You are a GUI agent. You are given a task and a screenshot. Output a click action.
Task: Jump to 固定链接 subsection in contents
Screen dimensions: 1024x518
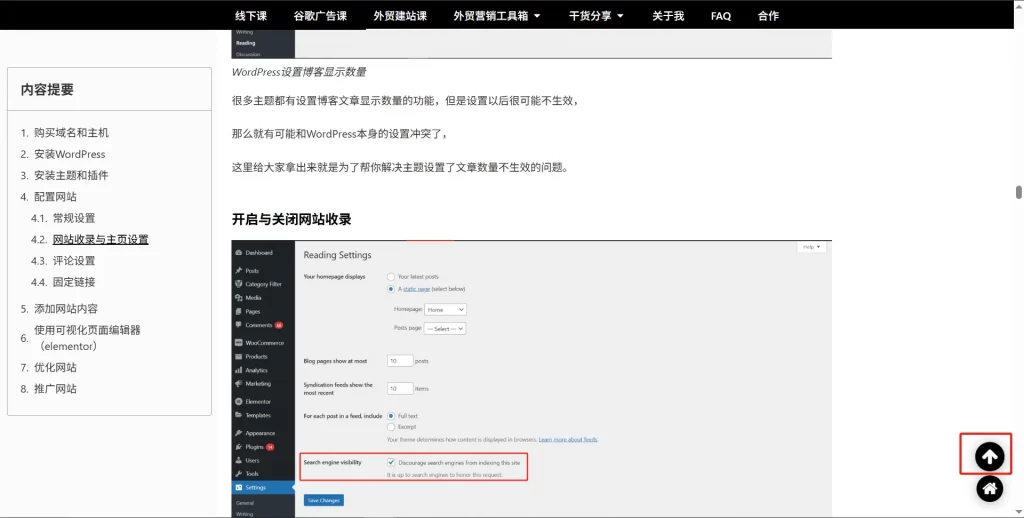pyautogui.click(x=74, y=282)
